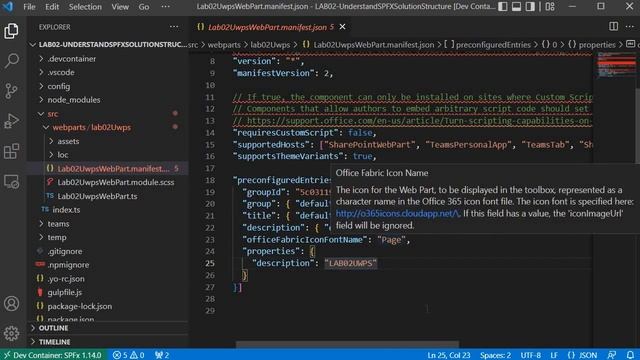Open the Go menu

click(x=144, y=7)
